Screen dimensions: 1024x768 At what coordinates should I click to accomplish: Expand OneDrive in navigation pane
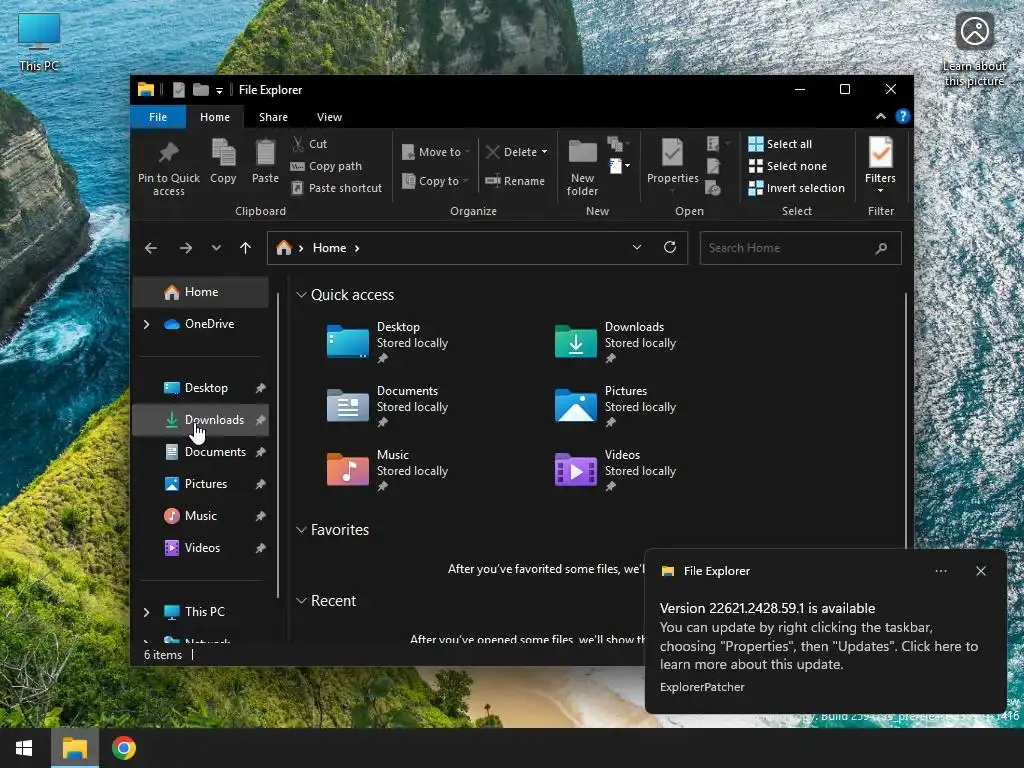click(x=146, y=324)
